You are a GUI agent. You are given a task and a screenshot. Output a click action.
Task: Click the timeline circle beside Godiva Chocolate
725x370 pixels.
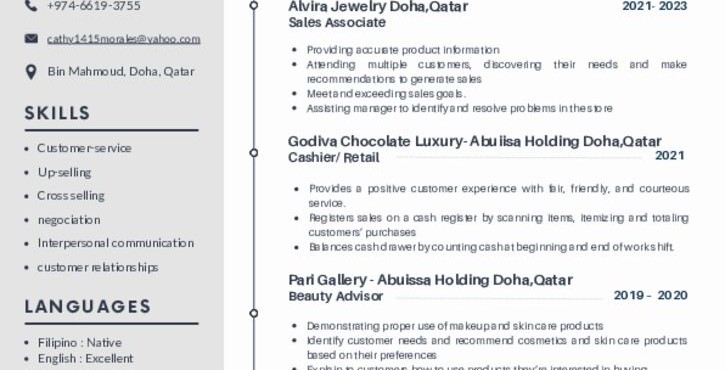click(x=254, y=153)
